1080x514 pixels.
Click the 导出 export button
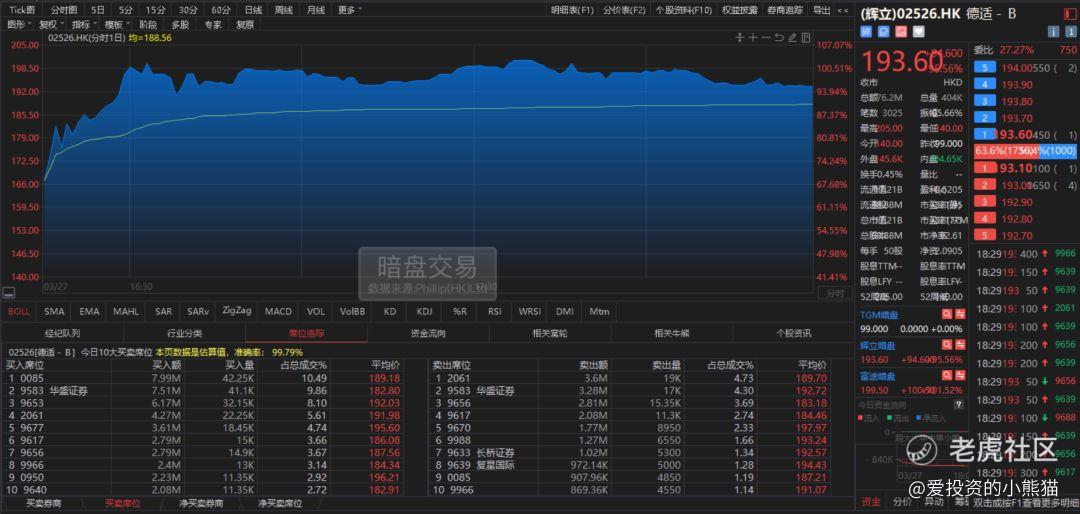coord(821,10)
